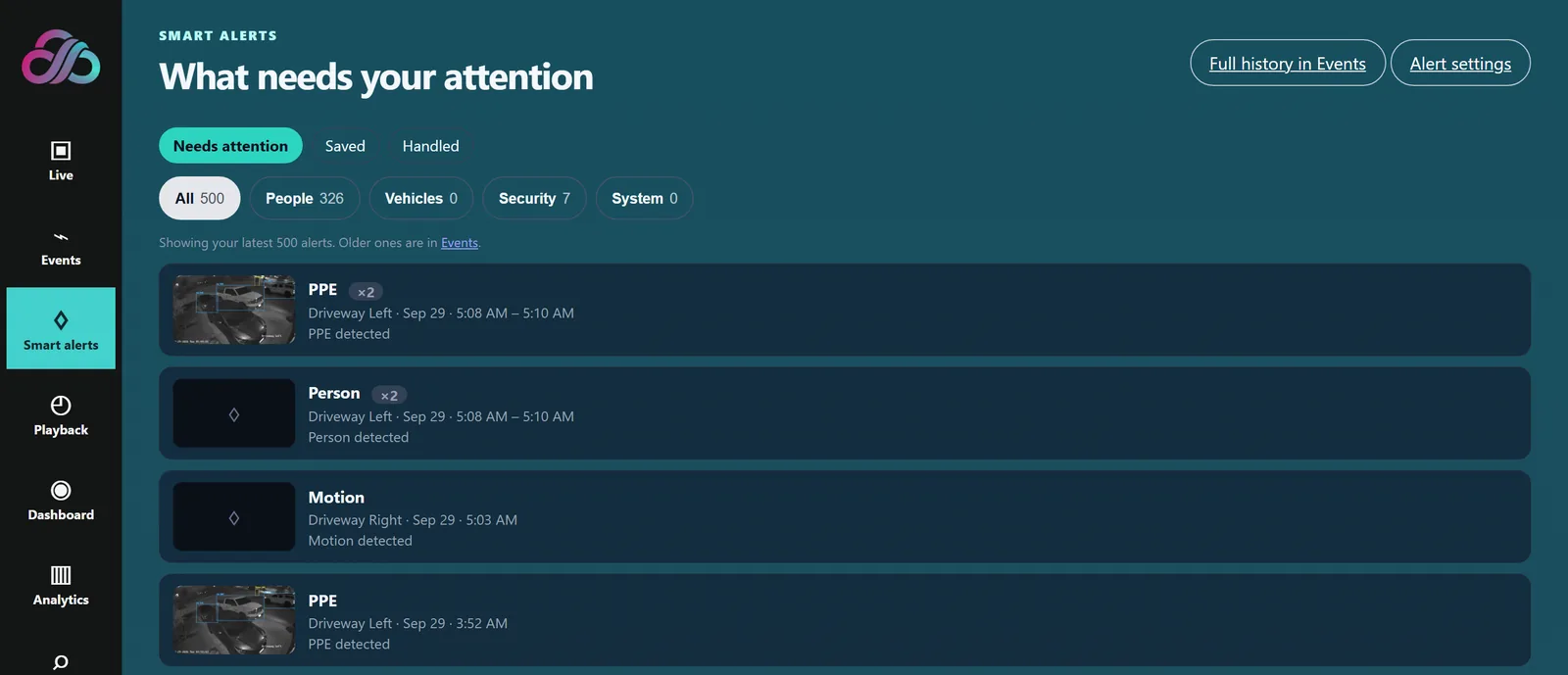This screenshot has width=1568, height=675.
Task: Click 'Motion detected' description text
Action: click(x=361, y=541)
